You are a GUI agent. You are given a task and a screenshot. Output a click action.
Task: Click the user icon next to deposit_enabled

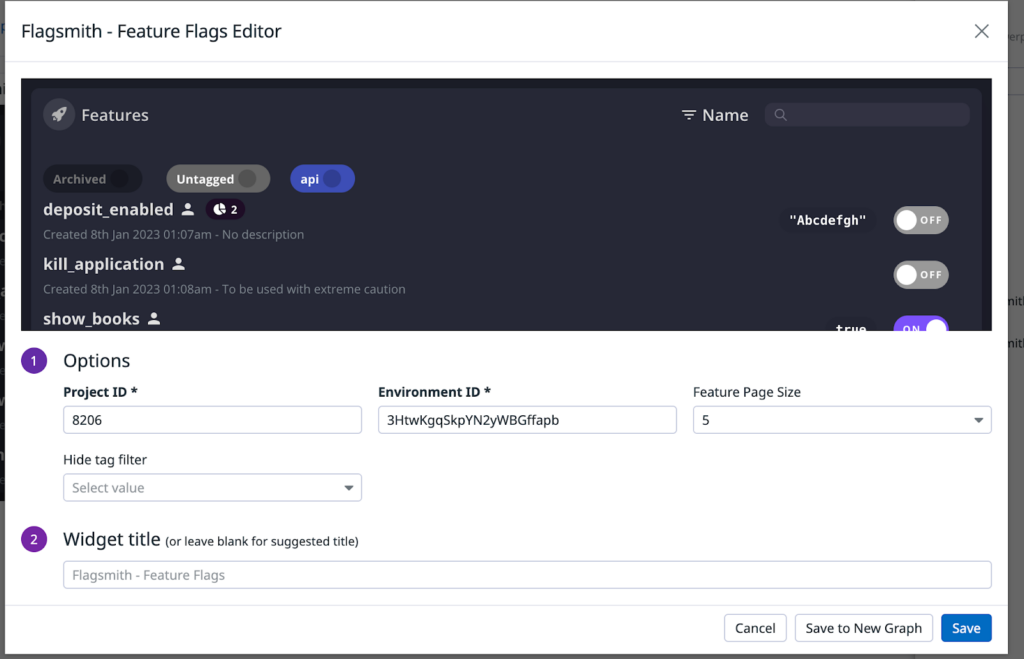click(188, 209)
